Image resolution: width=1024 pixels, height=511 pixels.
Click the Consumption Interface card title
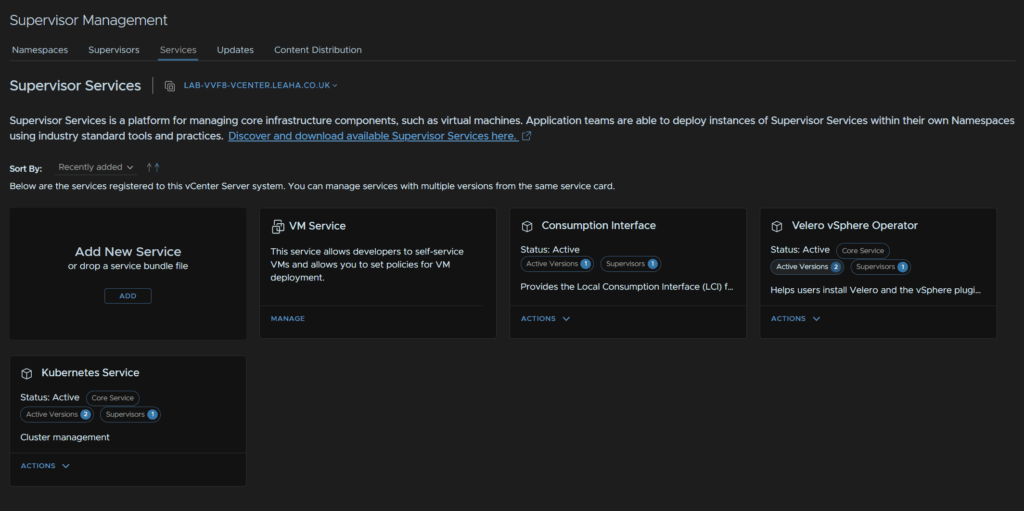pyautogui.click(x=598, y=225)
